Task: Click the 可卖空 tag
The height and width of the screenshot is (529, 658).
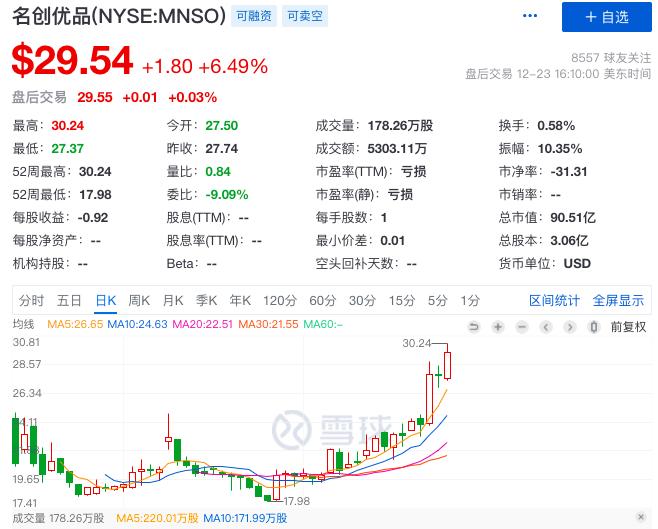Action: [x=305, y=16]
